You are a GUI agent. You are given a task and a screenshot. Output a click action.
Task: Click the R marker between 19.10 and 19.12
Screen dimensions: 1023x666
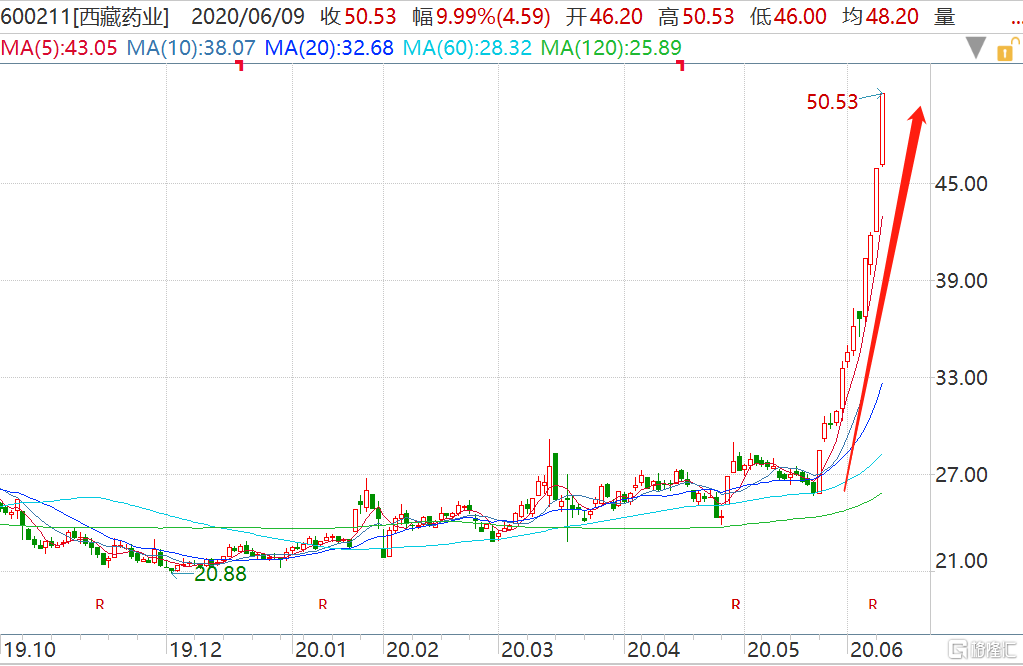(100, 605)
